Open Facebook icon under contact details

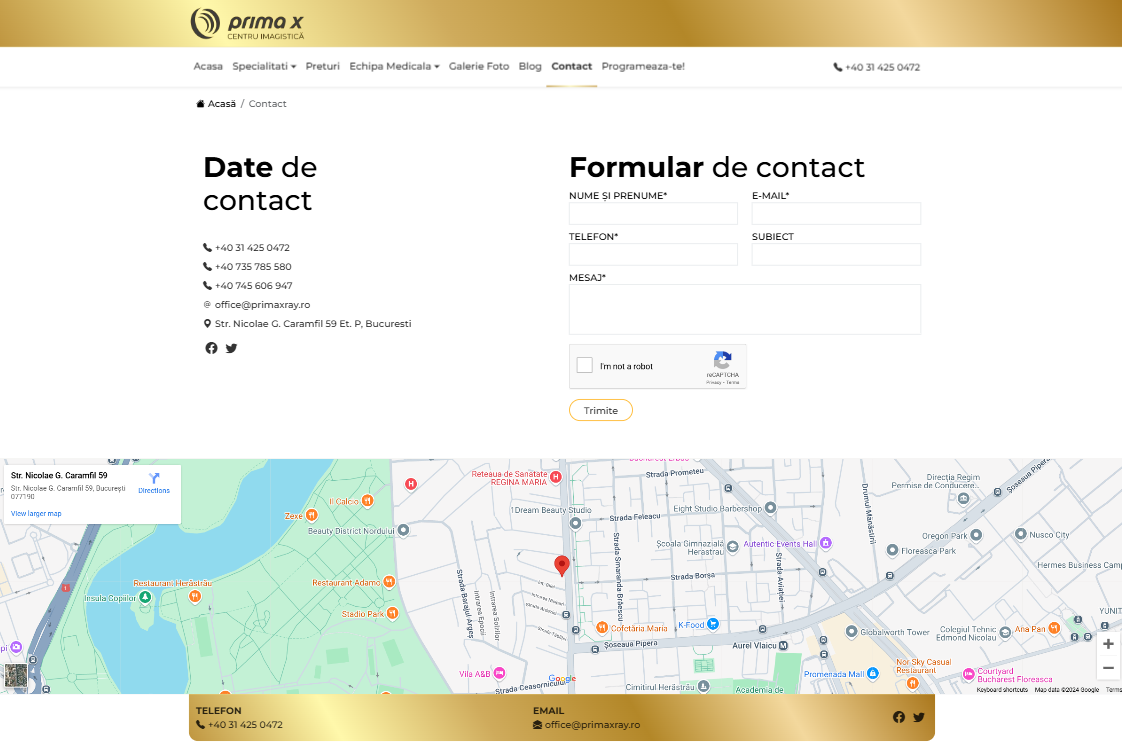pyautogui.click(x=211, y=348)
